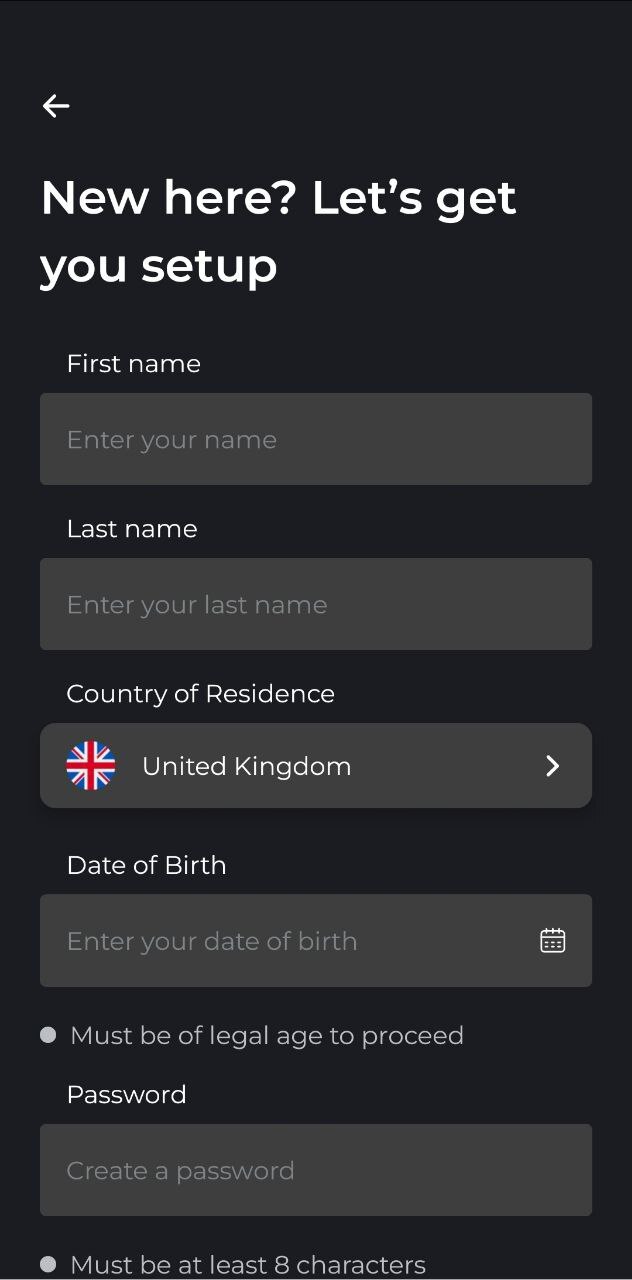Screen dimensions: 632x1280
Task: Click the Password label
Action: pyautogui.click(x=127, y=1094)
